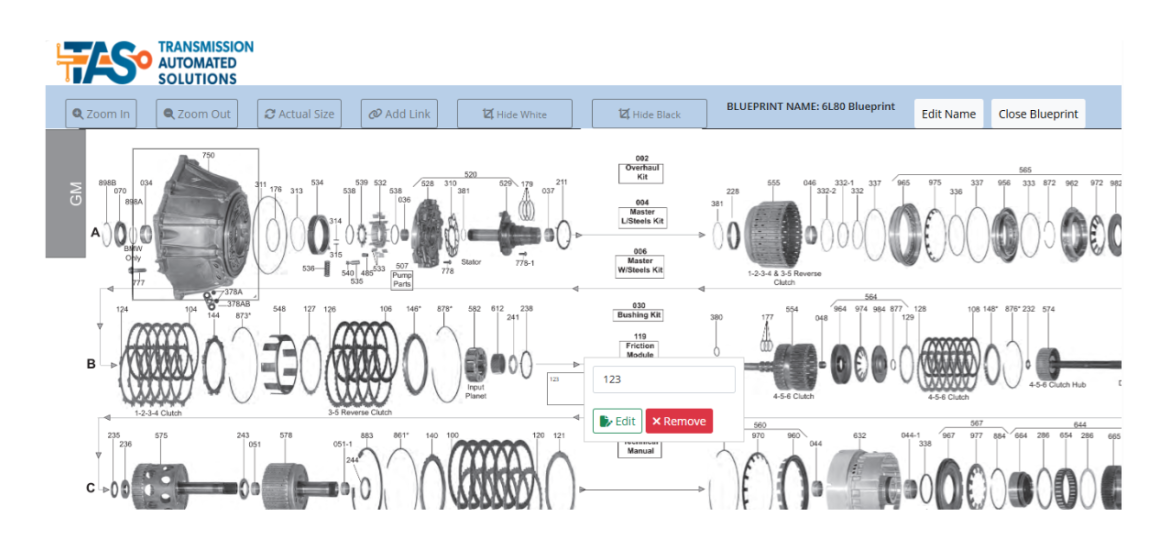
Task: Reset view with Actual Size button
Action: click(299, 114)
